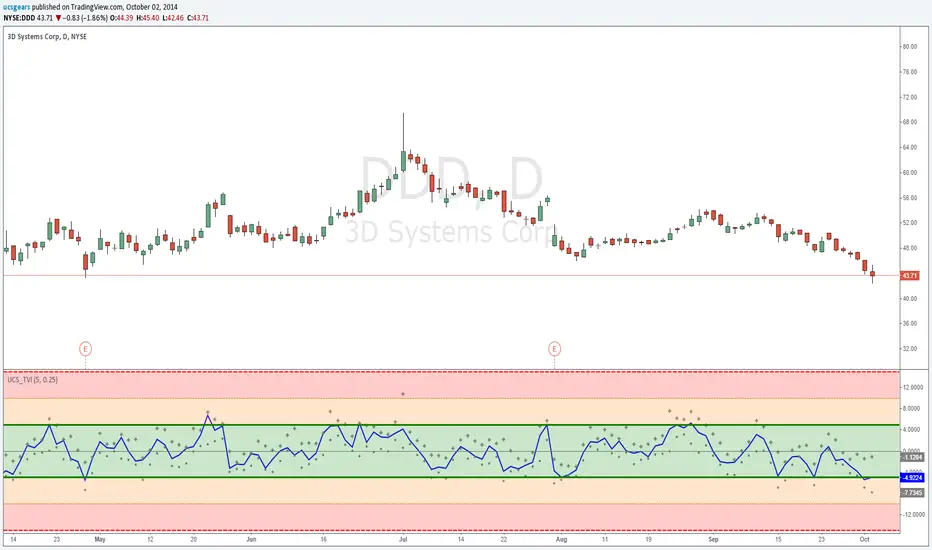This screenshot has width=932, height=550.
Task: Click the gray -7.7345 indicator value tag
Action: coord(912,493)
